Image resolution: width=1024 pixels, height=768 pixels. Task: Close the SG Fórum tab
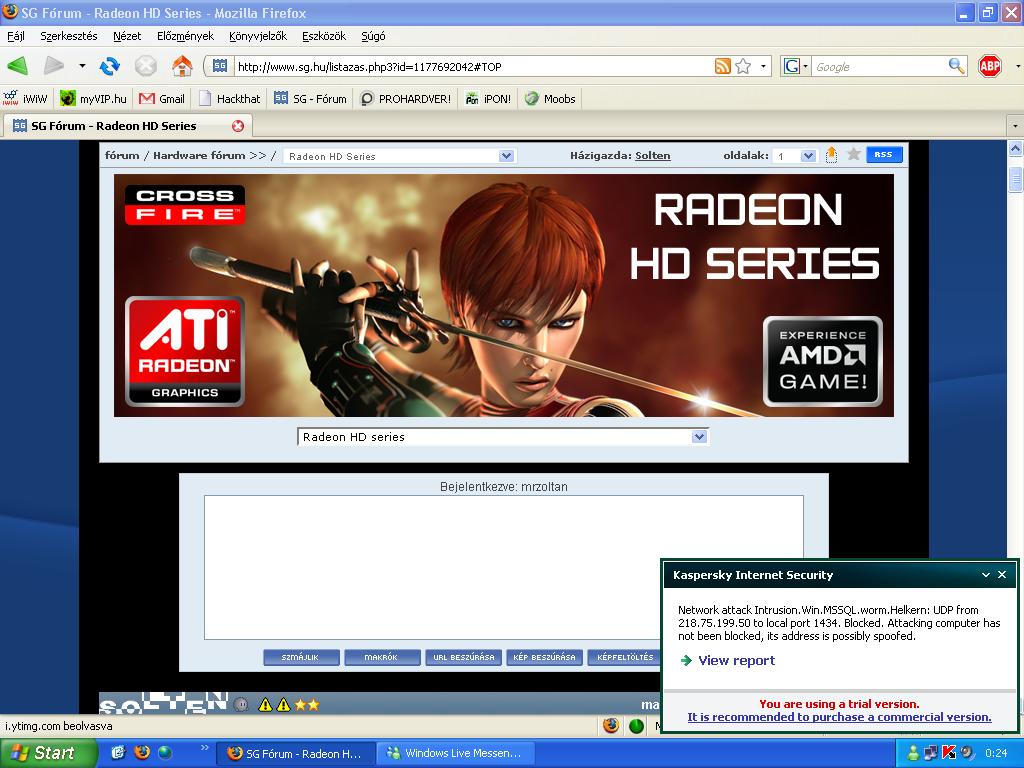(238, 126)
